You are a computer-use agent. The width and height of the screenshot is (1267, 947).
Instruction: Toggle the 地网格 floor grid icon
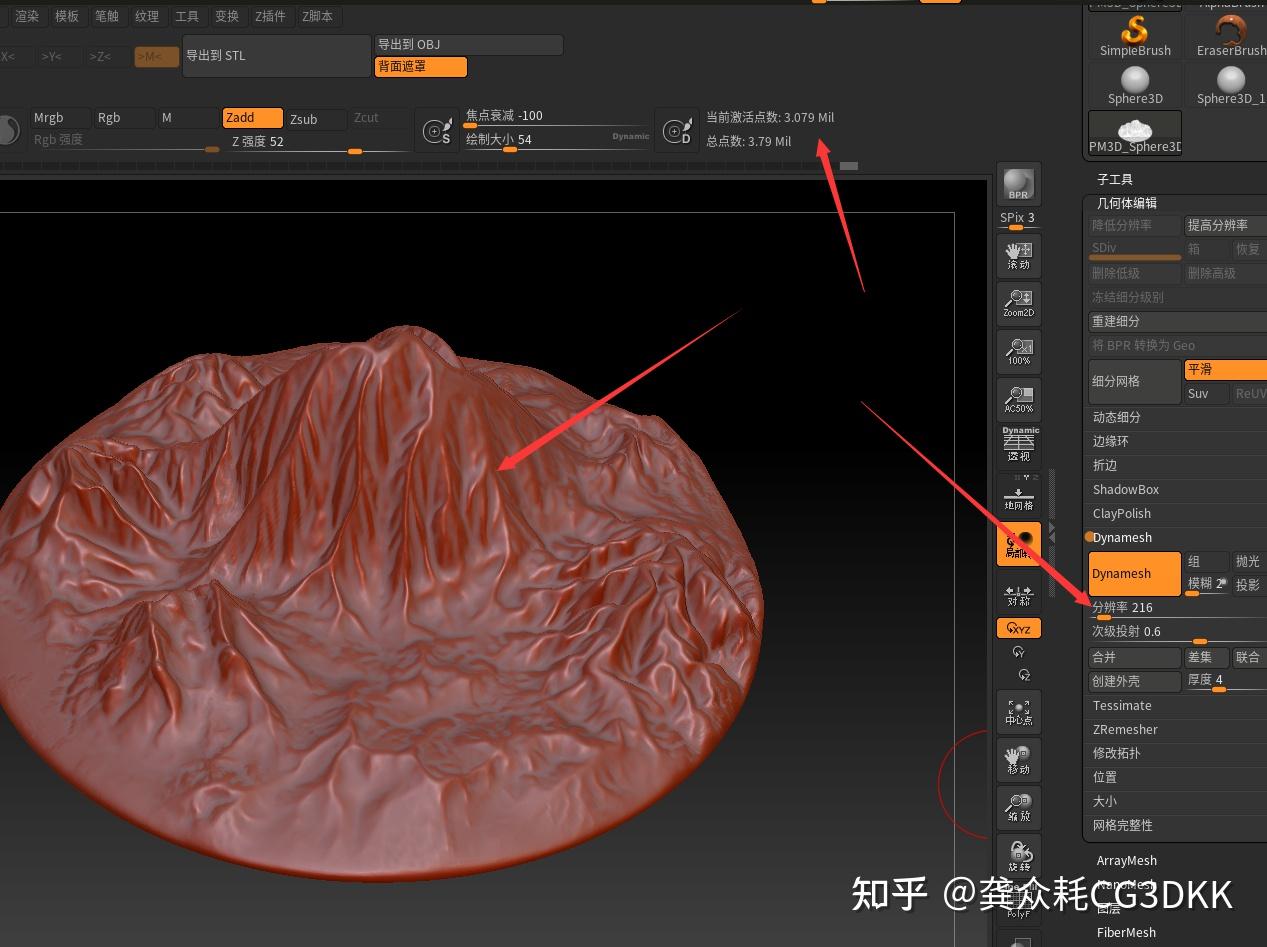coord(1018,494)
